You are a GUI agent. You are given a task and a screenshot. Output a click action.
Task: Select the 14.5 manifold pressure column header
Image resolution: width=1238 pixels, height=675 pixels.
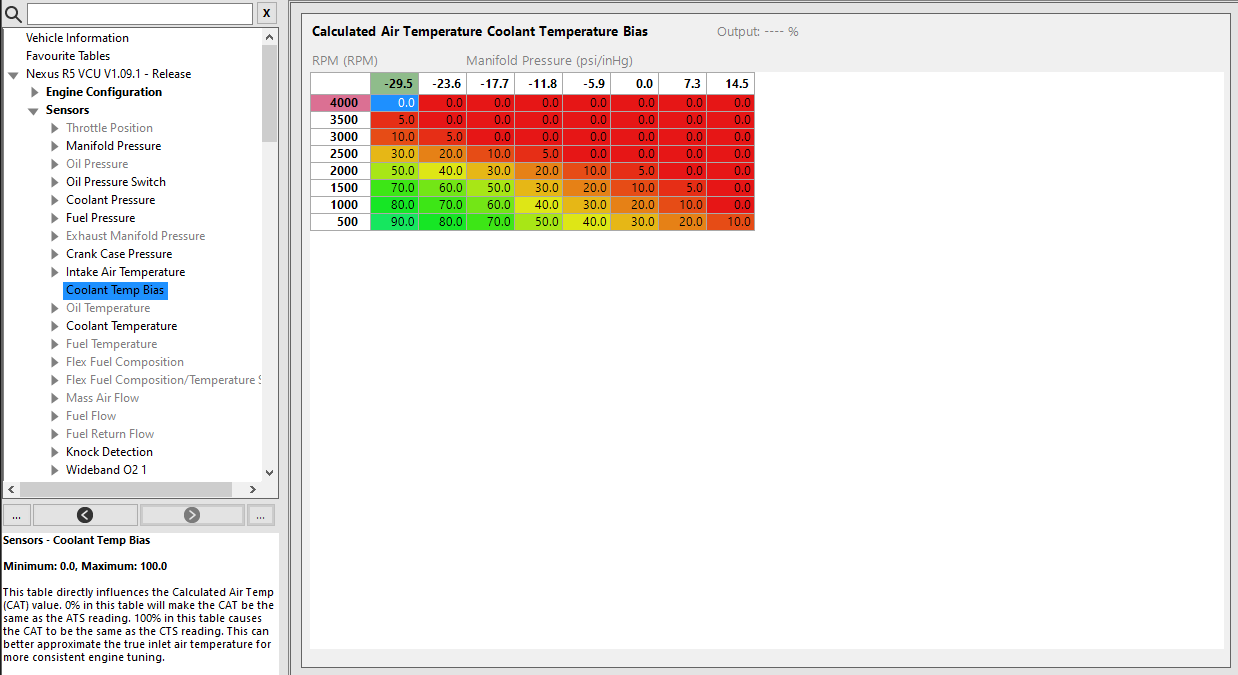[x=730, y=84]
